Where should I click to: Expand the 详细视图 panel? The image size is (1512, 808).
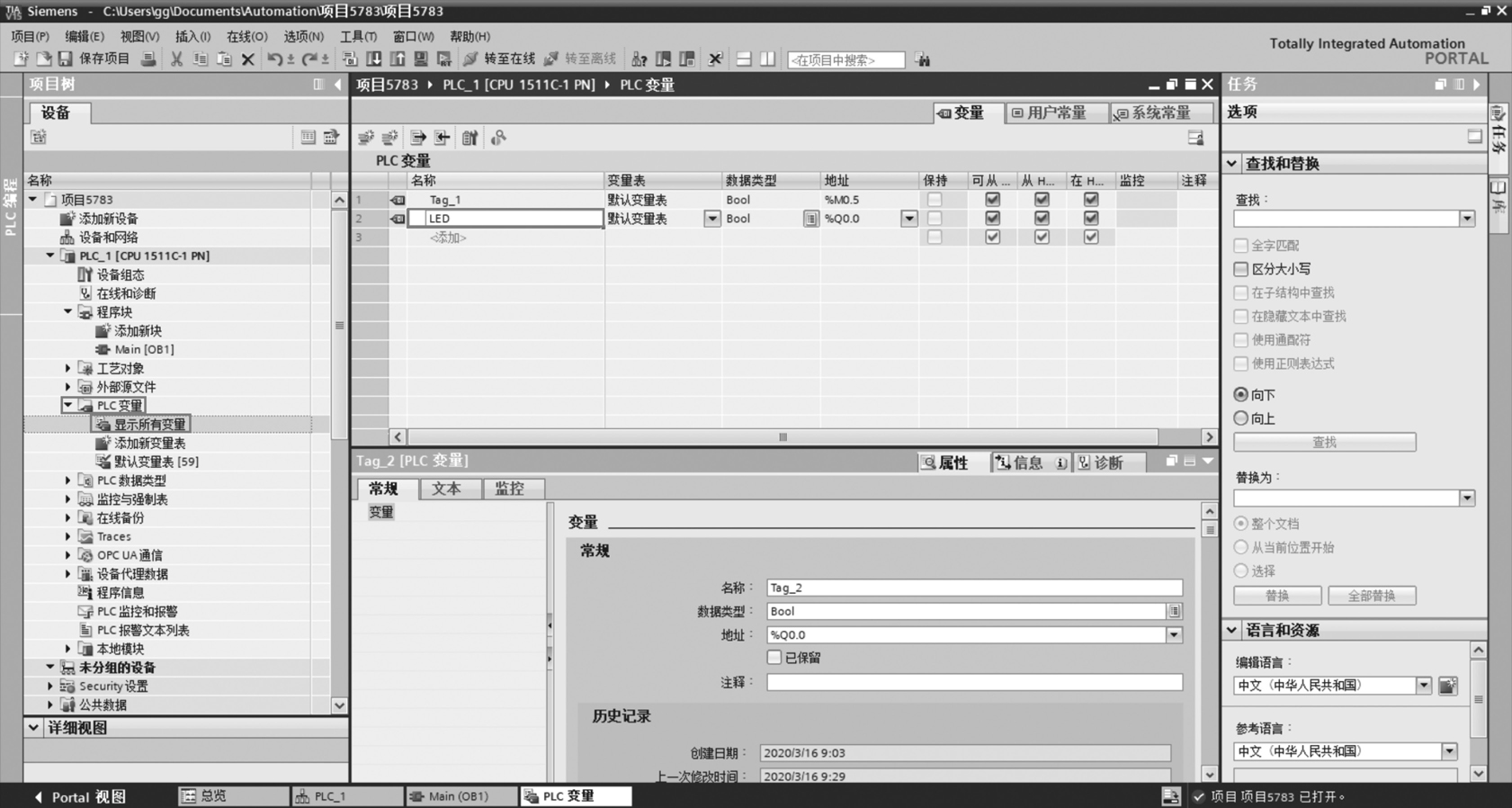(34, 727)
